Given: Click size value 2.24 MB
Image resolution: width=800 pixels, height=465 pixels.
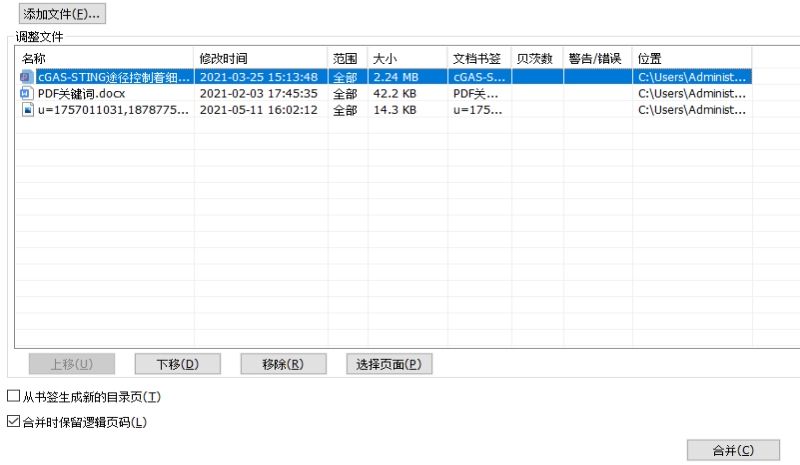Looking at the screenshot, I should [396, 78].
